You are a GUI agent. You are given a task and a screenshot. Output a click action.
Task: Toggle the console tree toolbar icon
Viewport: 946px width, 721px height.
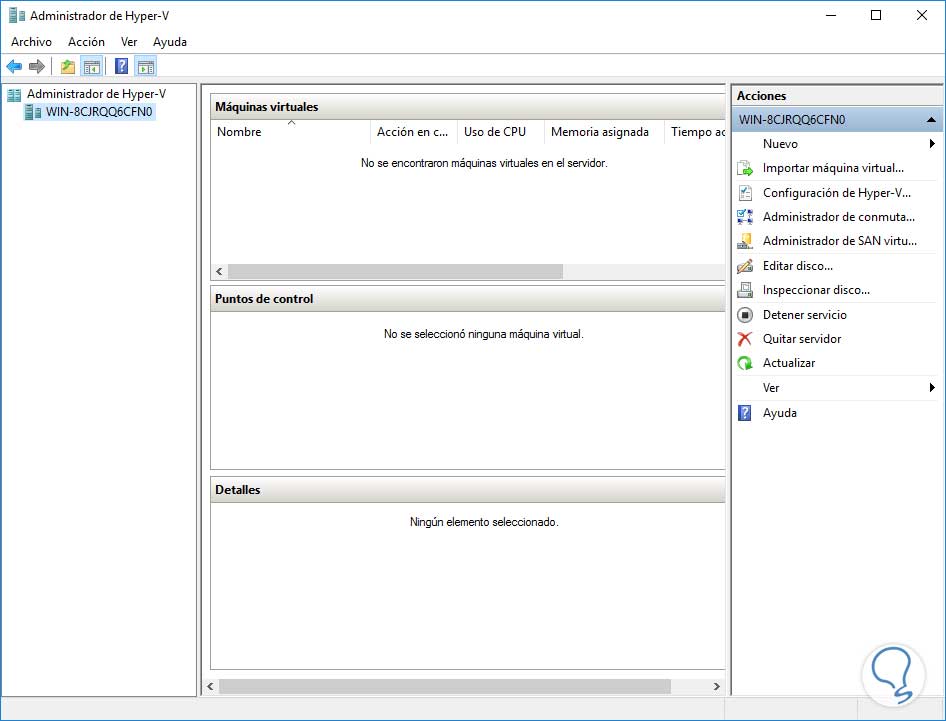[x=92, y=66]
